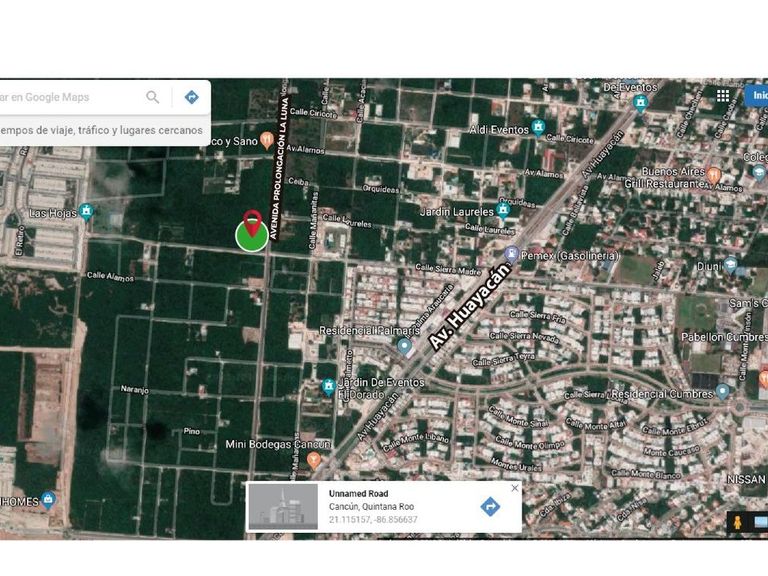Select the Jardín De Eventos El Dorado marker
The image size is (768, 576).
tap(328, 387)
